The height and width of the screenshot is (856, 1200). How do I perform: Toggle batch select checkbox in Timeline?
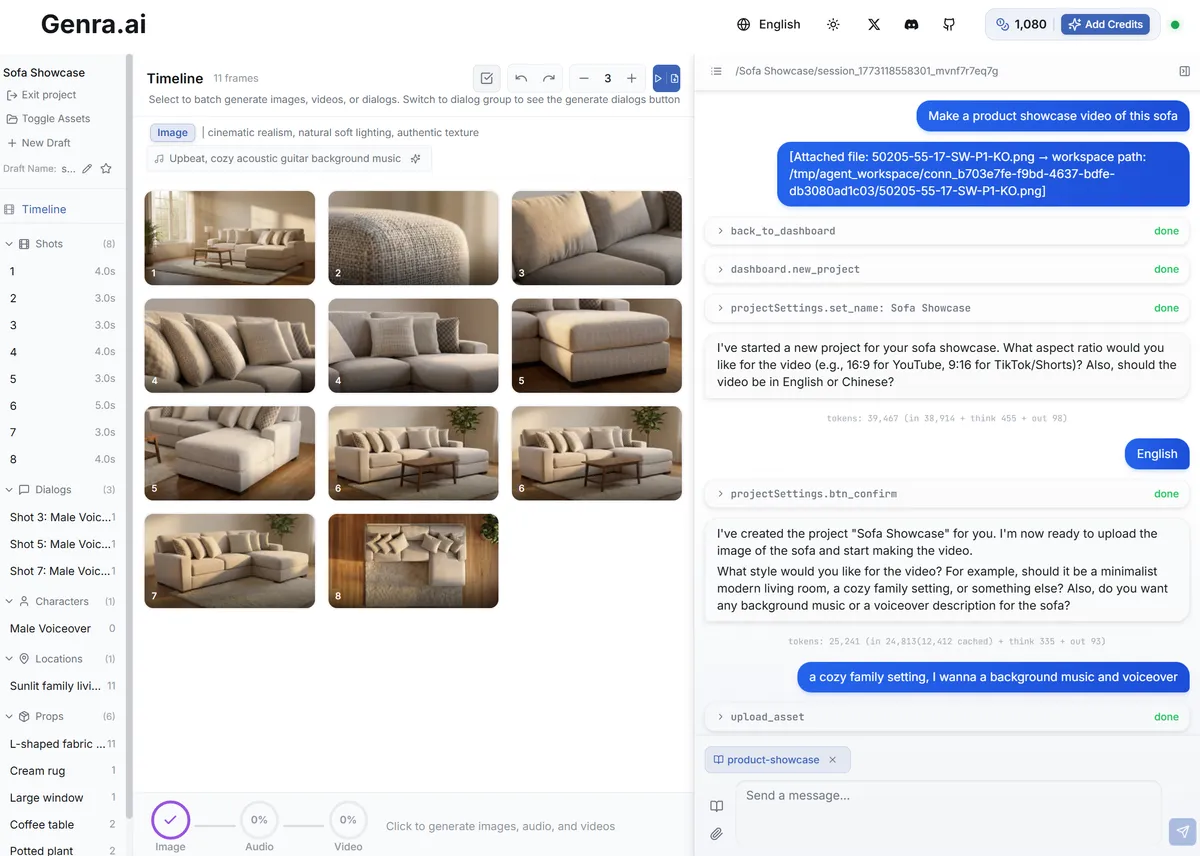tap(486, 78)
